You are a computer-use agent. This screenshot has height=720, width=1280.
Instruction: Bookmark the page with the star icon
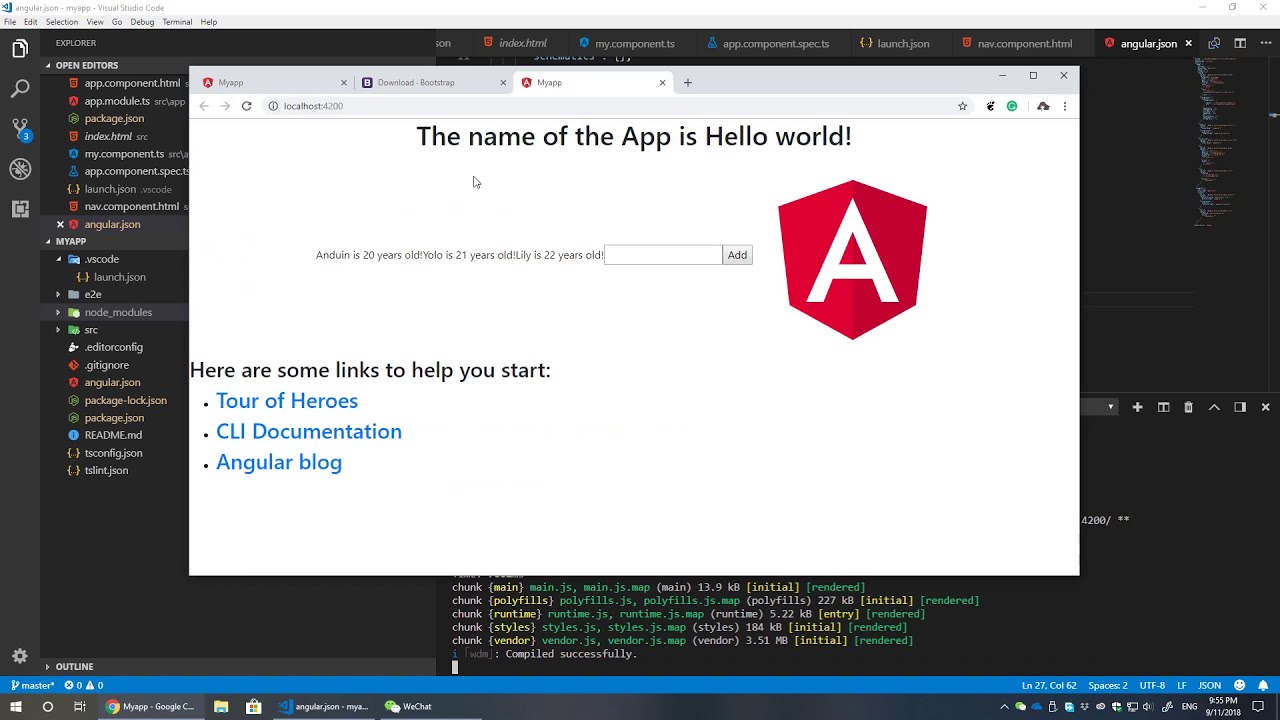coord(962,106)
